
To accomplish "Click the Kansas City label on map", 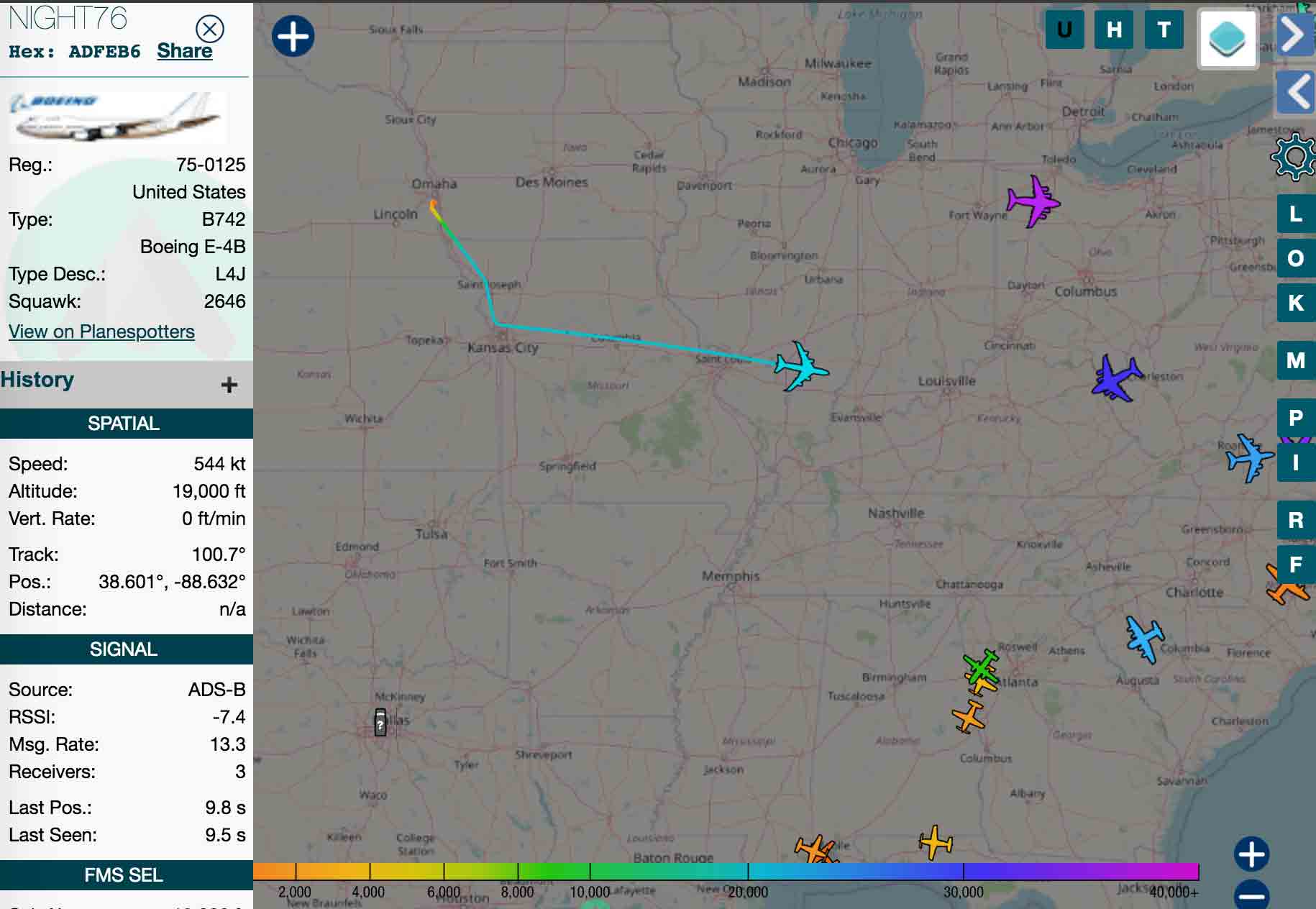I will (503, 347).
